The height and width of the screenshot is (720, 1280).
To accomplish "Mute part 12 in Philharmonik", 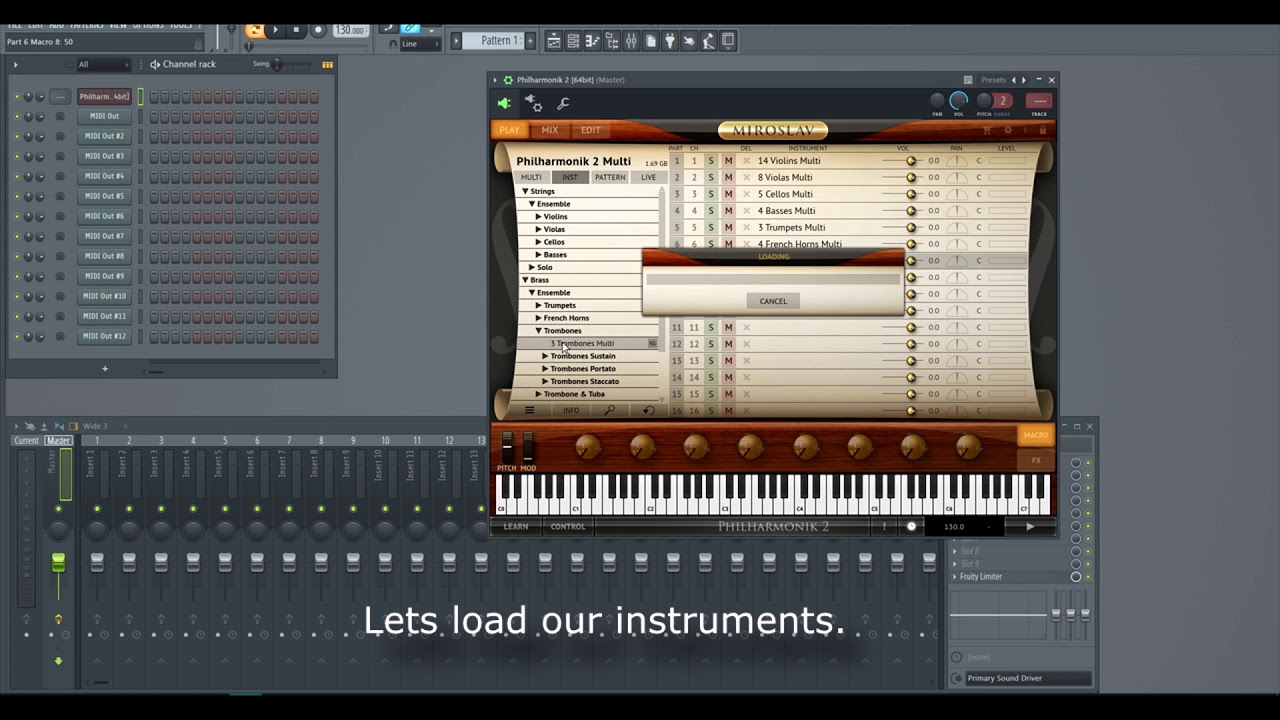I will pos(728,344).
